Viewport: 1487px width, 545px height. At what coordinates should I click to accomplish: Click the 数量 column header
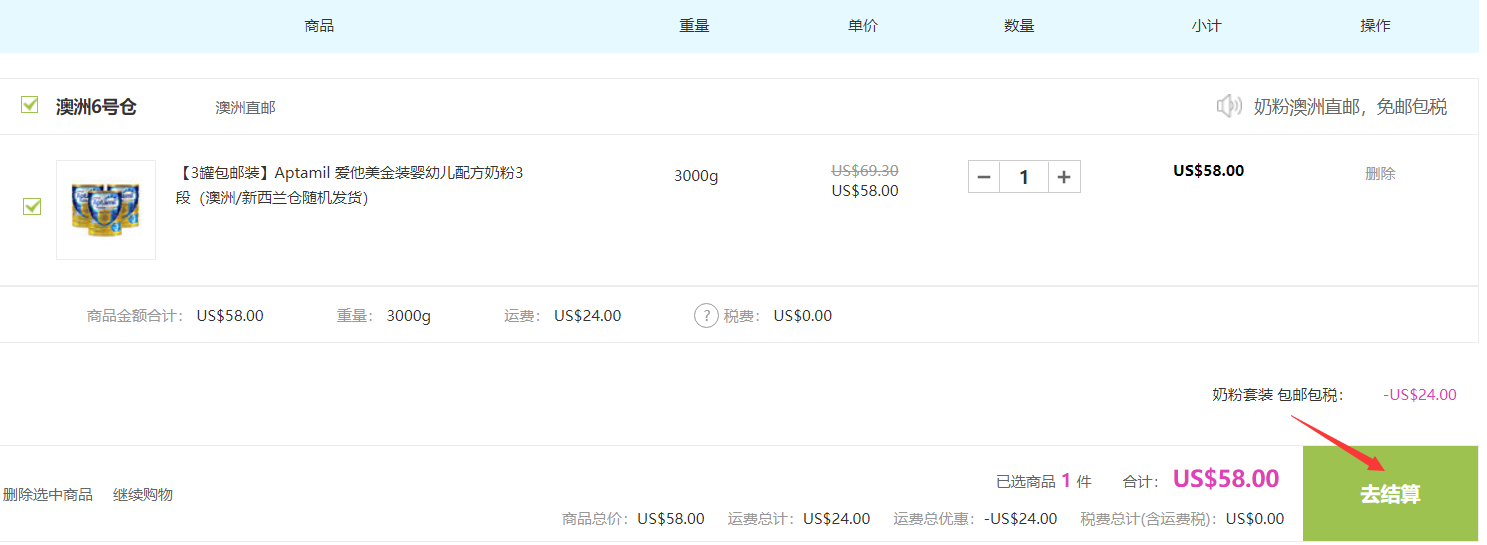point(1019,26)
